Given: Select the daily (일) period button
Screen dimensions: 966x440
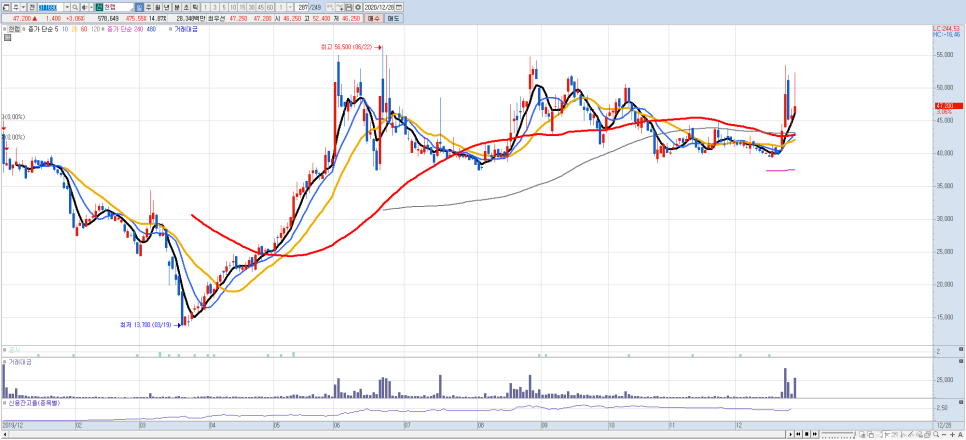Looking at the screenshot, I should (x=139, y=7).
